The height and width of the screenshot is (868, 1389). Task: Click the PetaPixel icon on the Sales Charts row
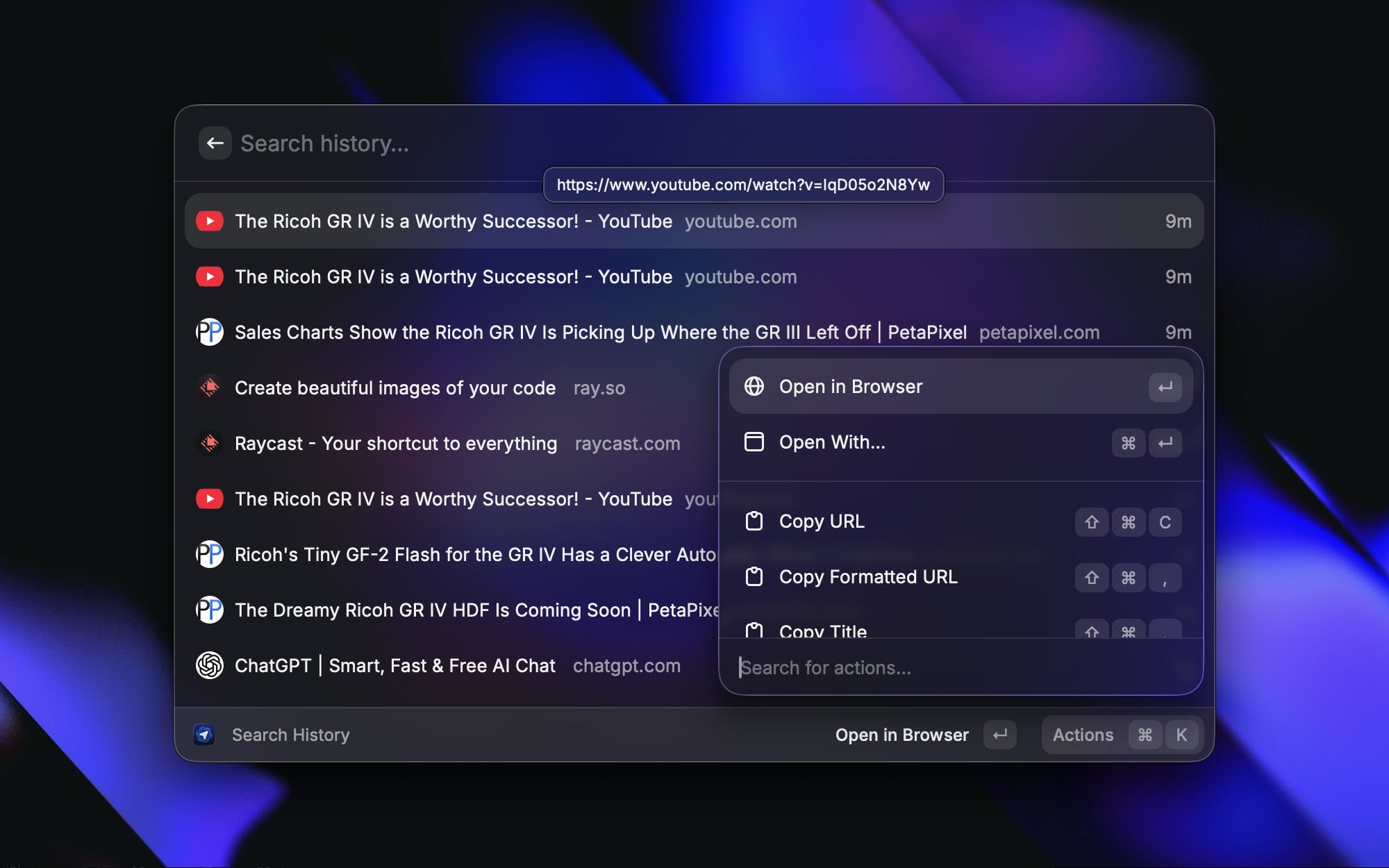point(210,333)
